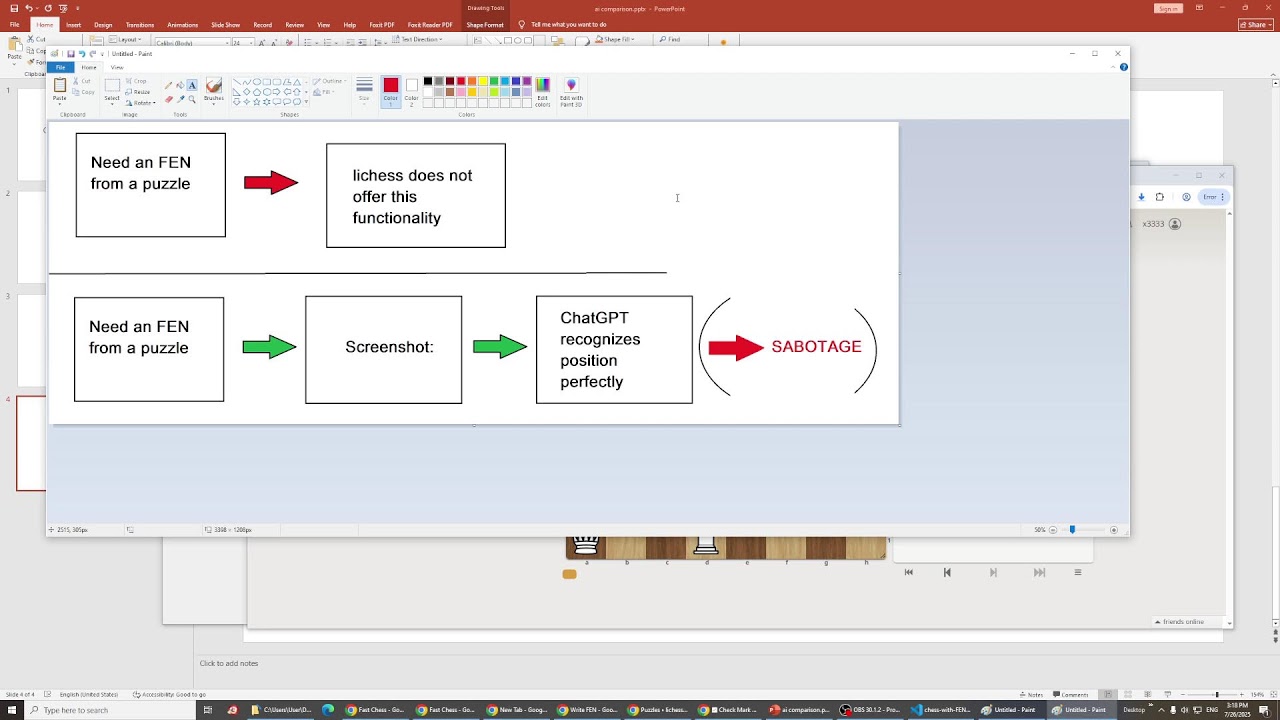This screenshot has height=720, width=1280.
Task: Open the PowerPoint Review tab
Action: click(294, 25)
